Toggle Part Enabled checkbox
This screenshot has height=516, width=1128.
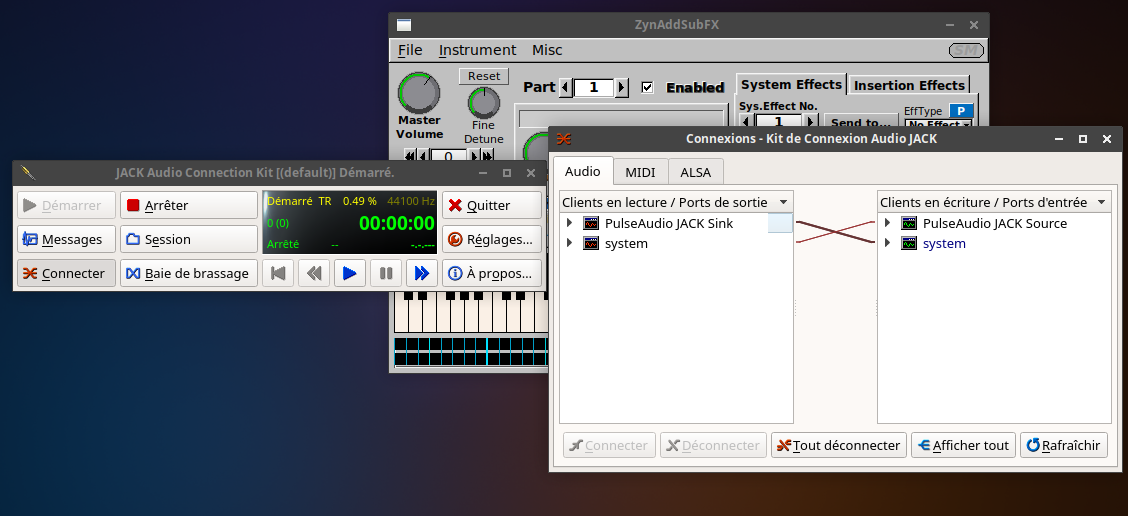tap(647, 87)
